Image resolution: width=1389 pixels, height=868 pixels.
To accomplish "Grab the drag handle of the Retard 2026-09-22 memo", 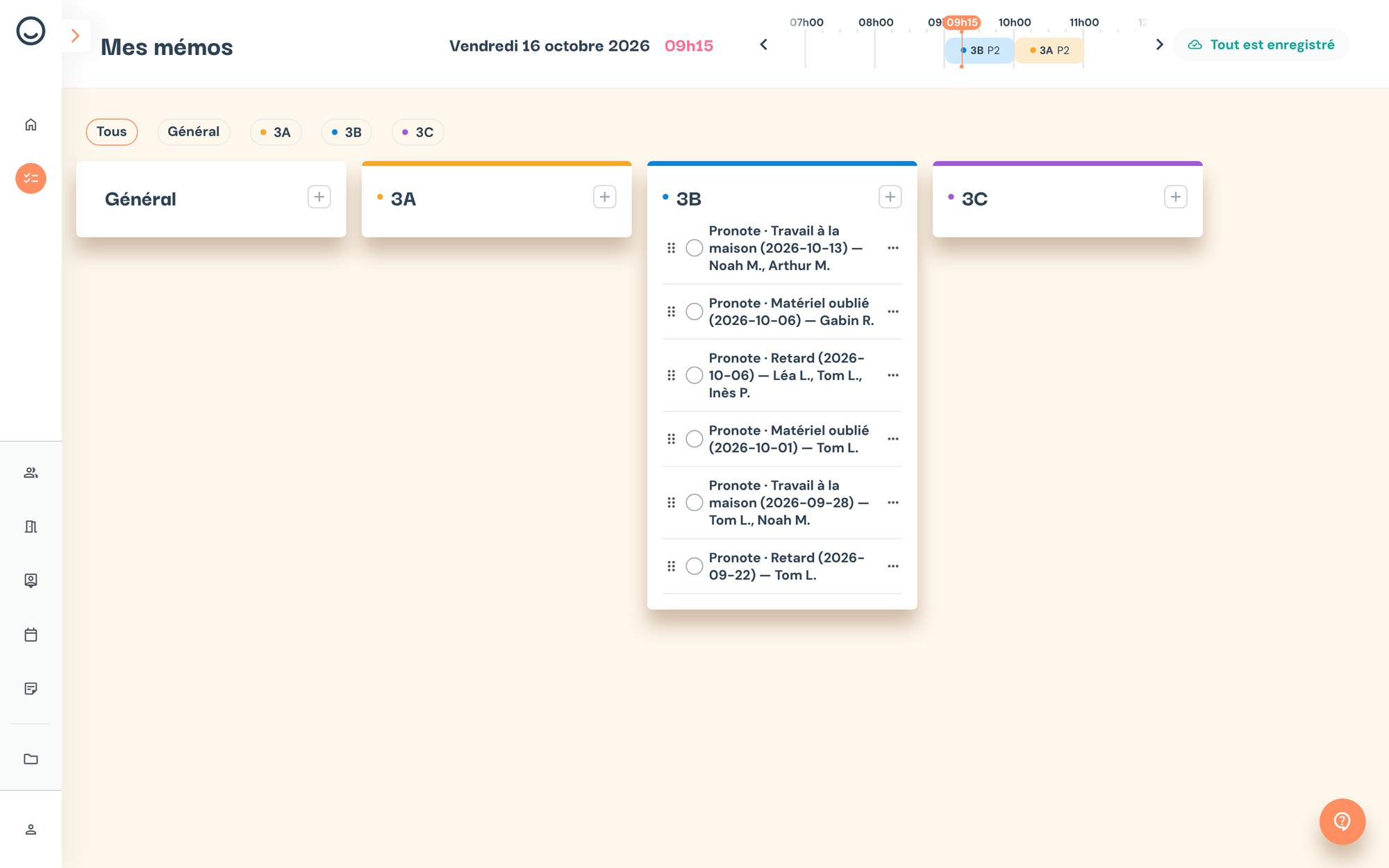I will pos(671,567).
